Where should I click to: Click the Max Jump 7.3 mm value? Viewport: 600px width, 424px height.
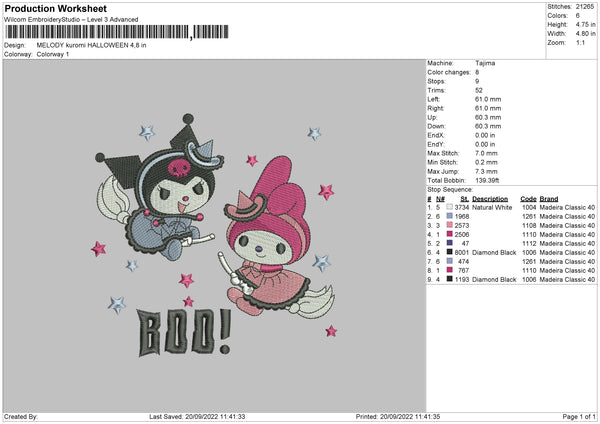click(486, 171)
